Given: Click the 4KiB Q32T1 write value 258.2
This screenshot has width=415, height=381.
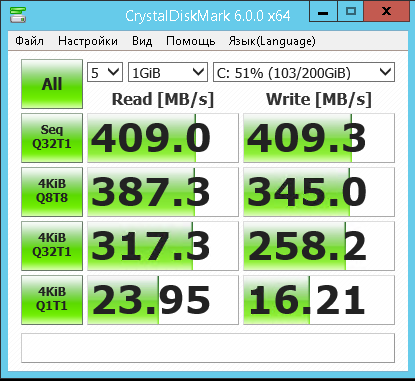Looking at the screenshot, I should pyautogui.click(x=319, y=246).
